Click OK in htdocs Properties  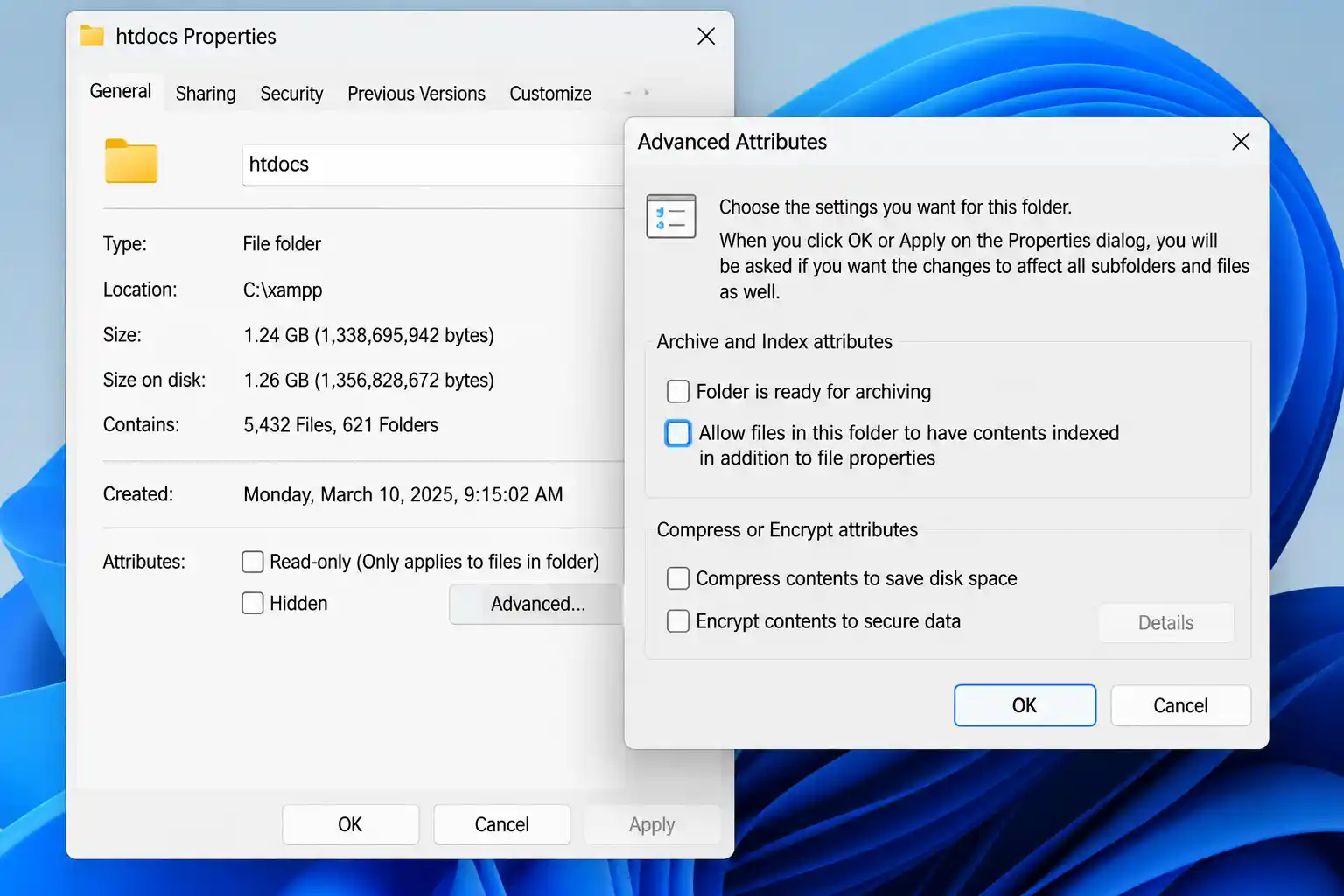pos(350,824)
